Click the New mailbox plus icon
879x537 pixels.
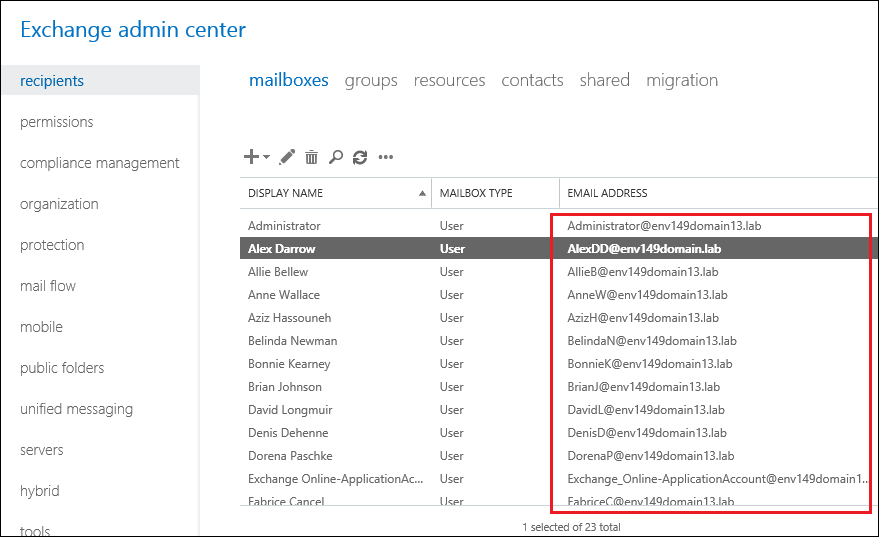(x=251, y=157)
